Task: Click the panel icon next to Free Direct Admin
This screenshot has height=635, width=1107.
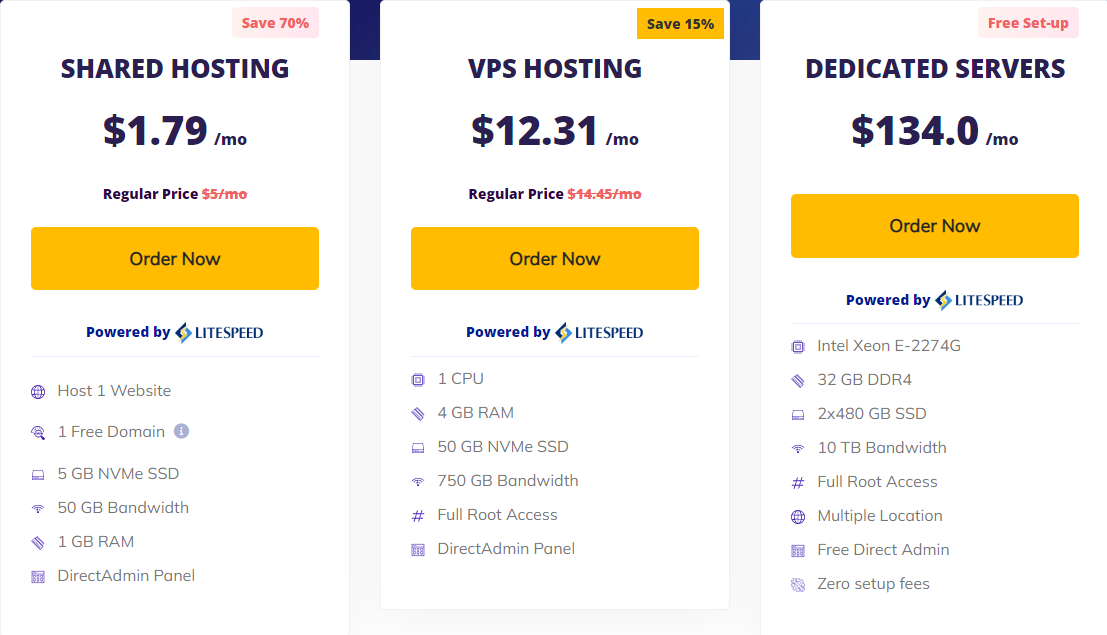Action: click(798, 551)
